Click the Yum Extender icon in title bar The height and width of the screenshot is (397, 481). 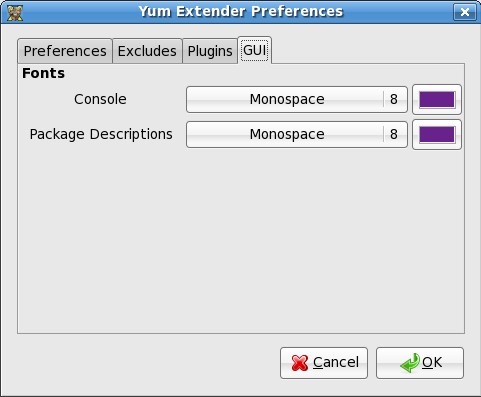(15, 12)
